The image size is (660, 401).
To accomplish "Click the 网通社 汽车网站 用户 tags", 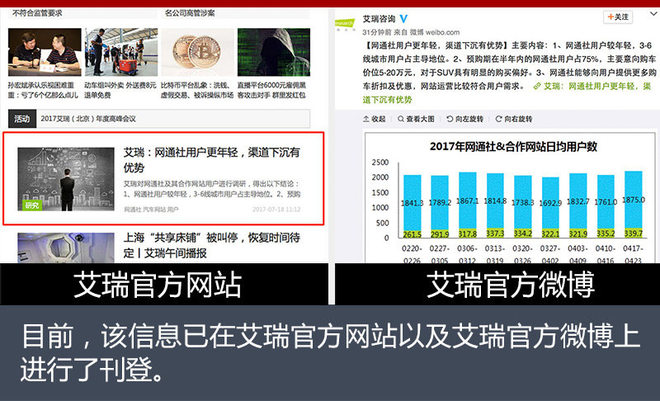I will [151, 209].
